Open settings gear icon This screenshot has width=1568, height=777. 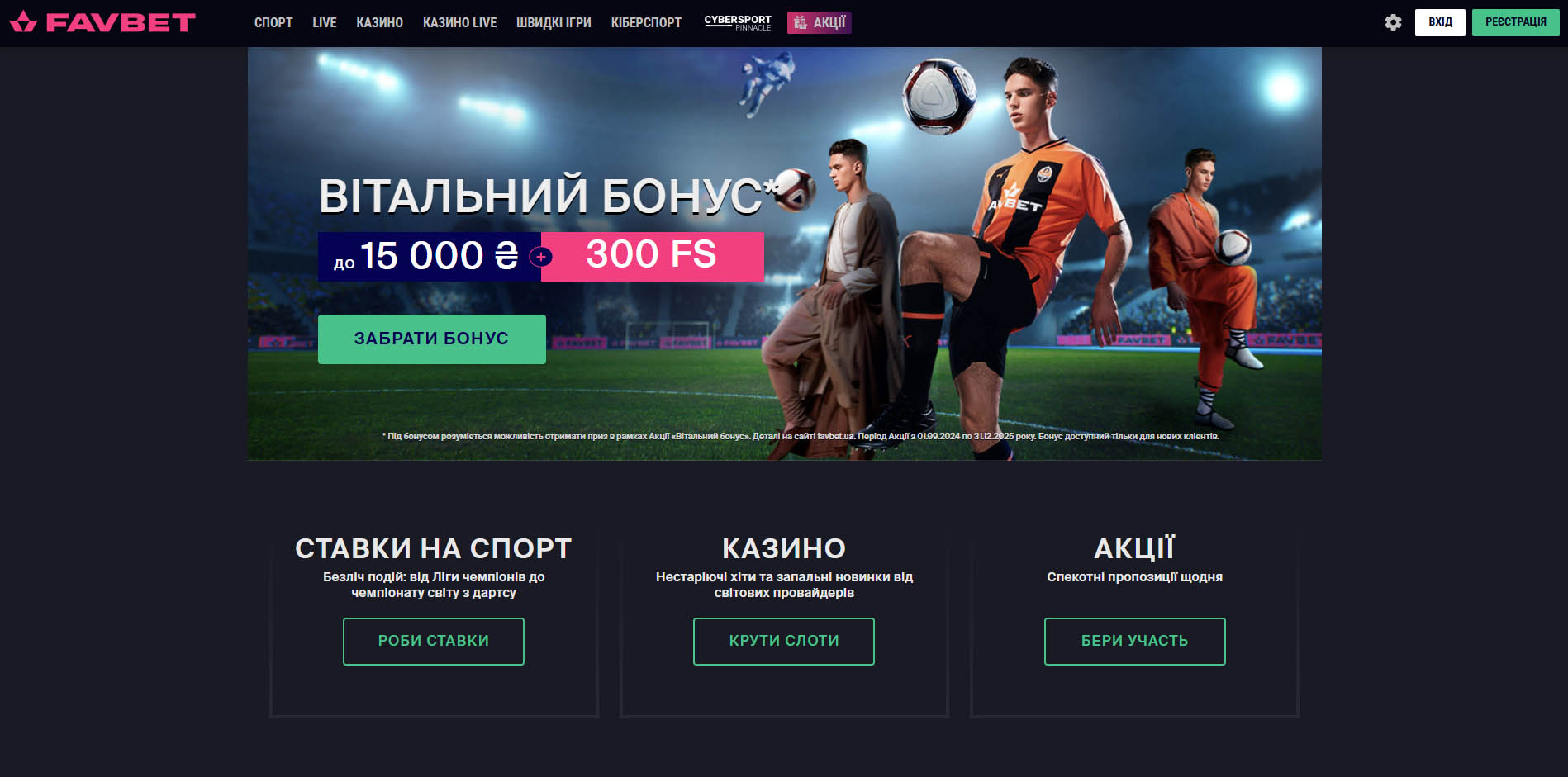pyautogui.click(x=1393, y=22)
